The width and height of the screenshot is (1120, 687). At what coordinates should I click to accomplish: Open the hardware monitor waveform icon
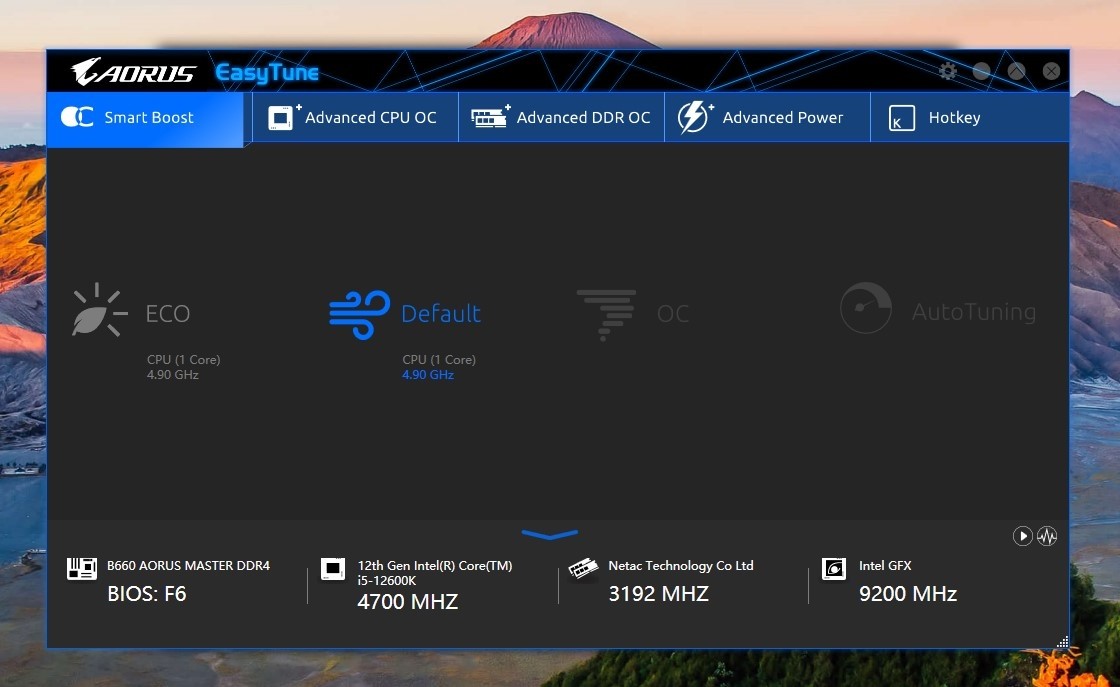coord(1047,536)
